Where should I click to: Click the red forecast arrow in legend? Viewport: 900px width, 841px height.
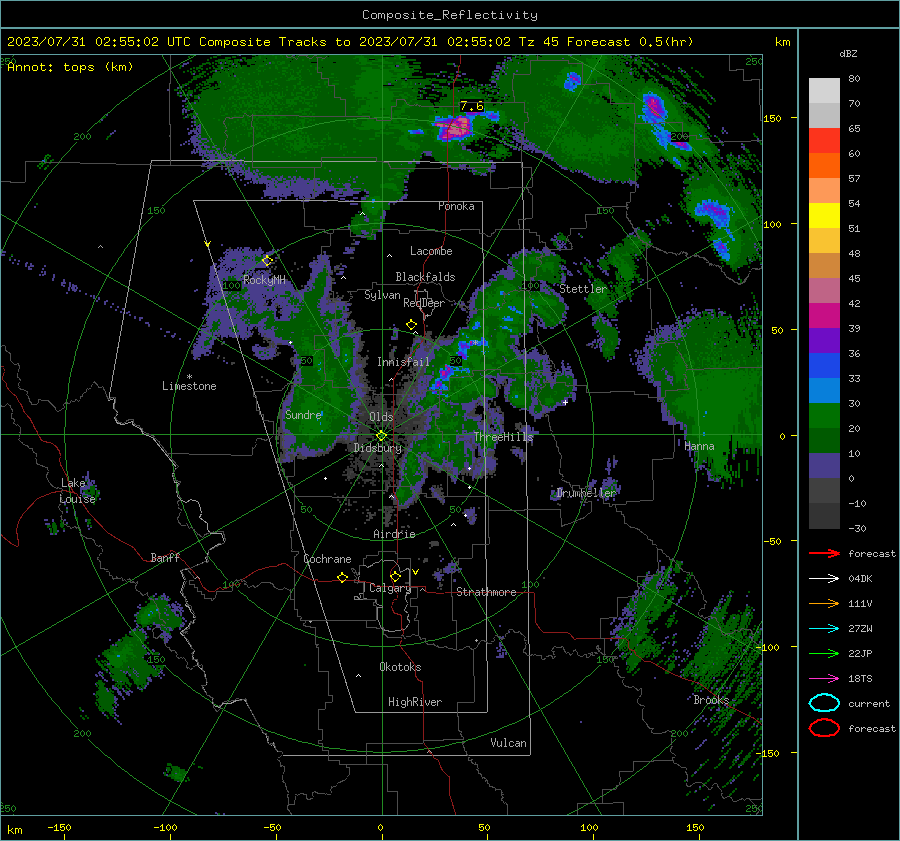point(824,553)
